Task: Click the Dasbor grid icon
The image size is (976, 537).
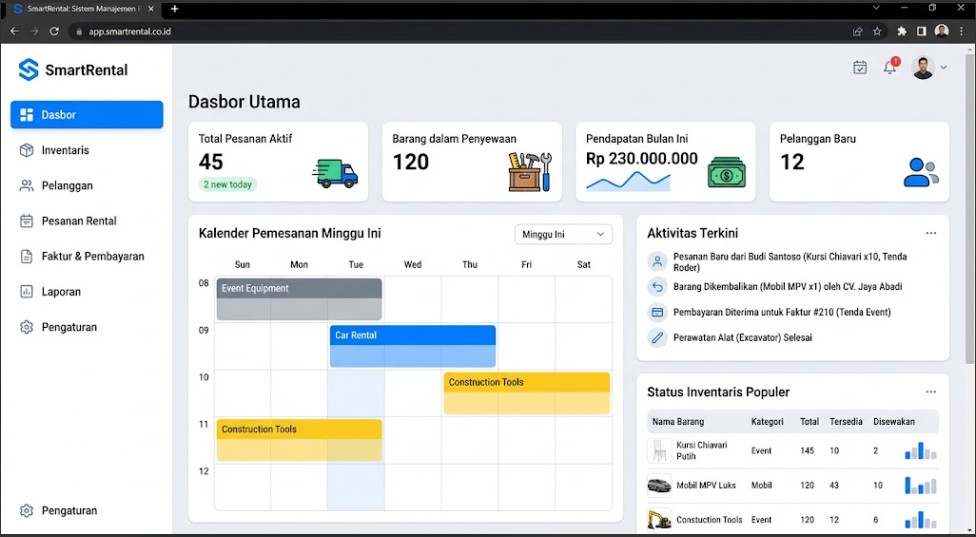Action: click(x=27, y=114)
